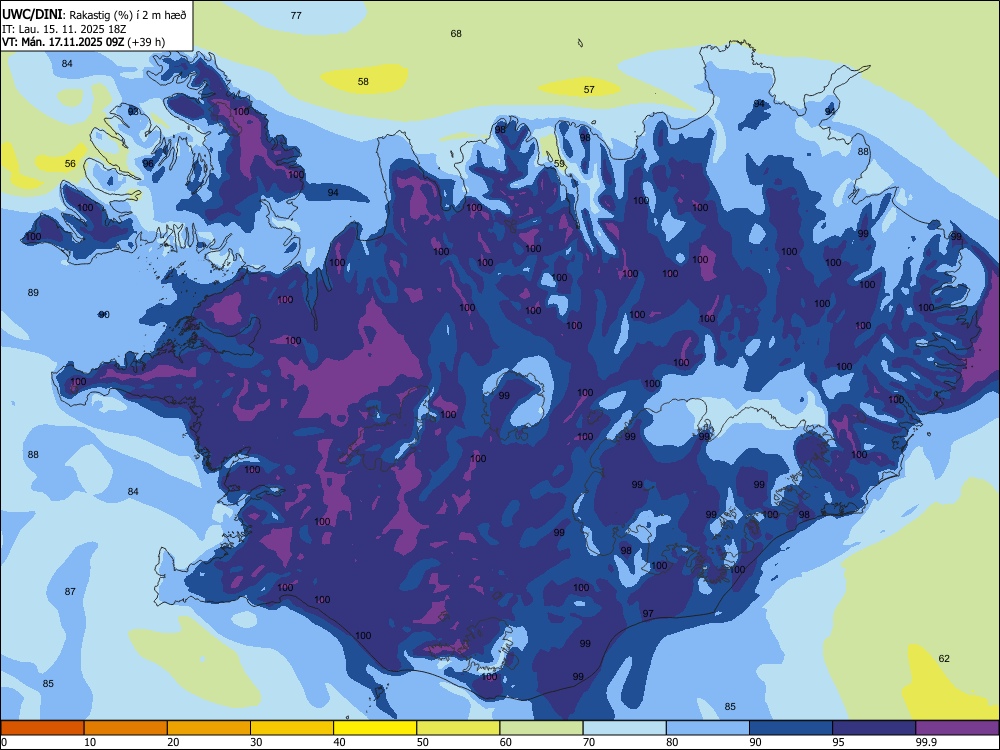This screenshot has width=1000, height=750.
Task: Pick the purple legend swatch above 99.9
Action: (x=957, y=728)
